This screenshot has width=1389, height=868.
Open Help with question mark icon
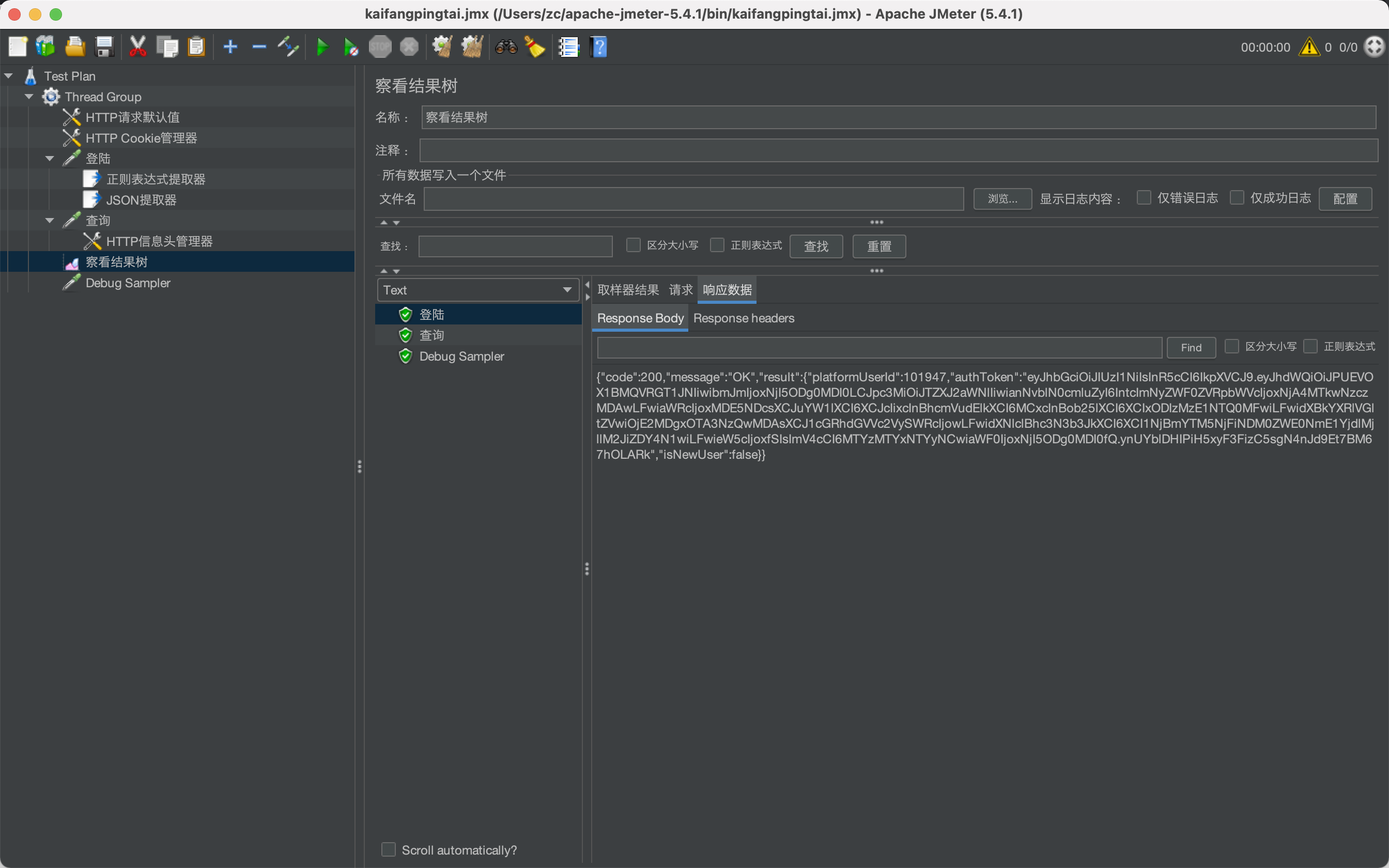tap(599, 47)
